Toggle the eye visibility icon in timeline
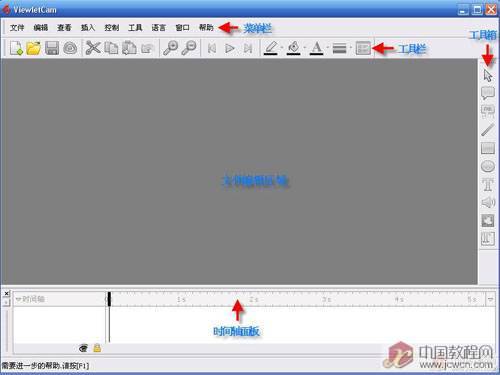The width and height of the screenshot is (500, 375). click(83, 348)
